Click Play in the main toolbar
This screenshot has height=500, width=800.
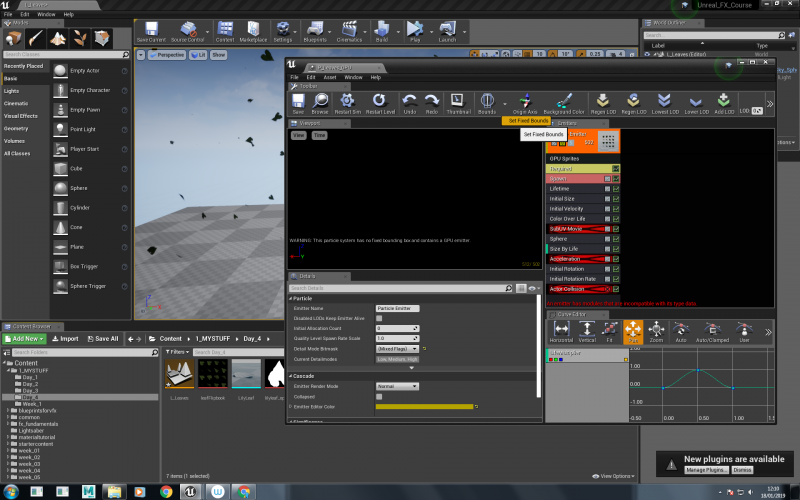tap(415, 32)
